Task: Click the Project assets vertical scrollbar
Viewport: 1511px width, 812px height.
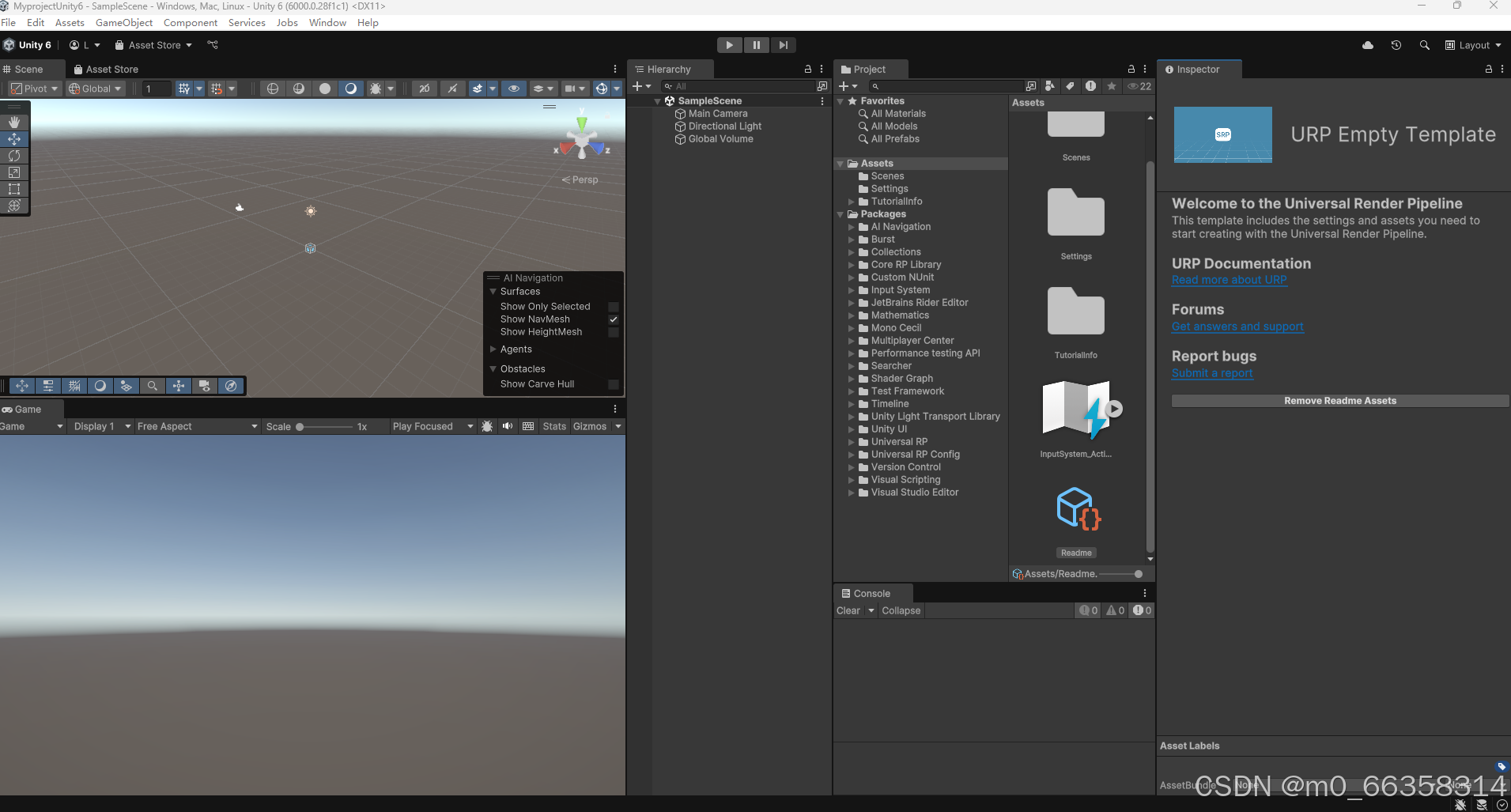Action: click(1150, 357)
